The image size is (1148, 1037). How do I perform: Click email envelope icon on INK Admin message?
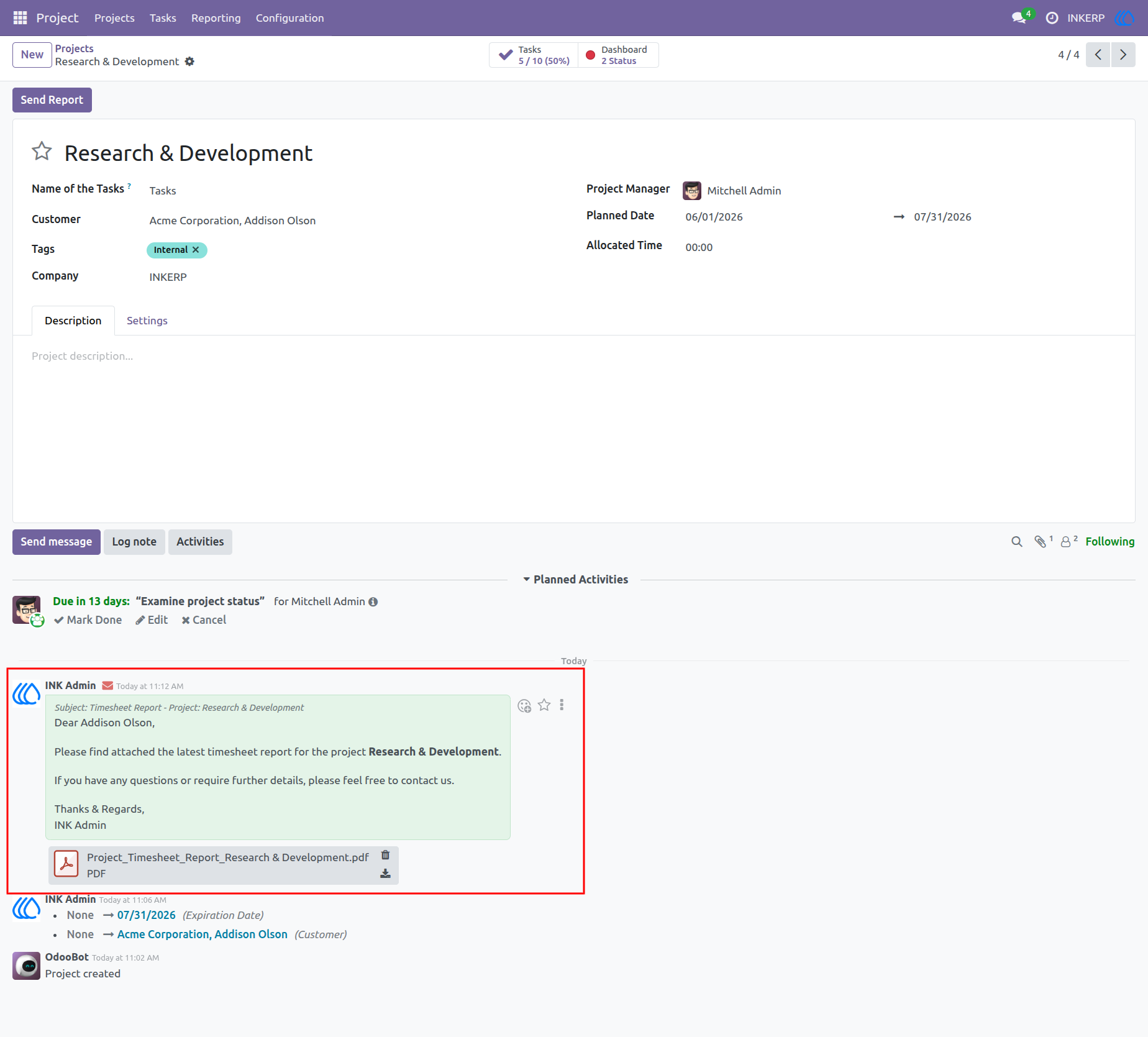coord(107,686)
